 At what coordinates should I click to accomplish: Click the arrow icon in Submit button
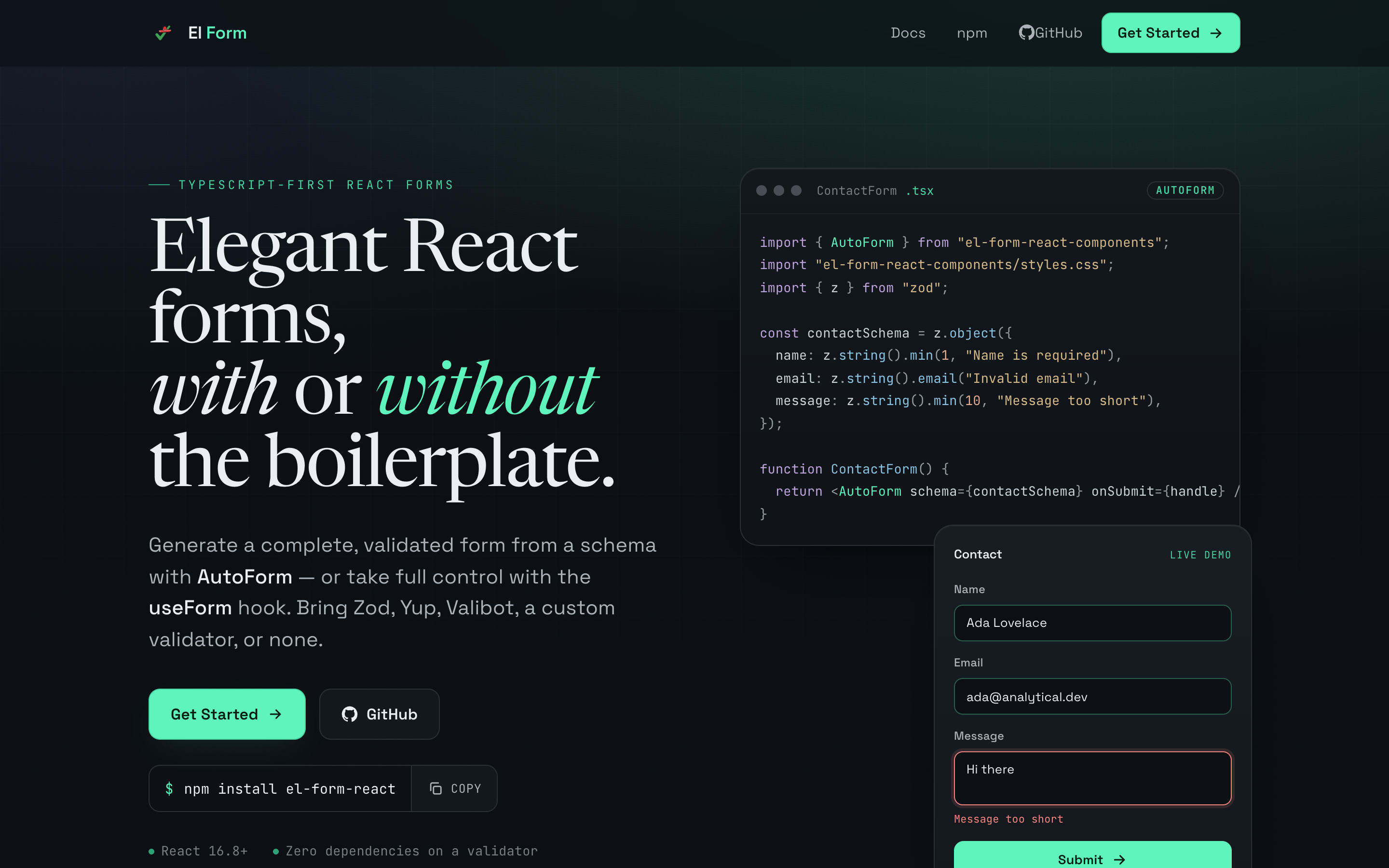tap(1118, 859)
